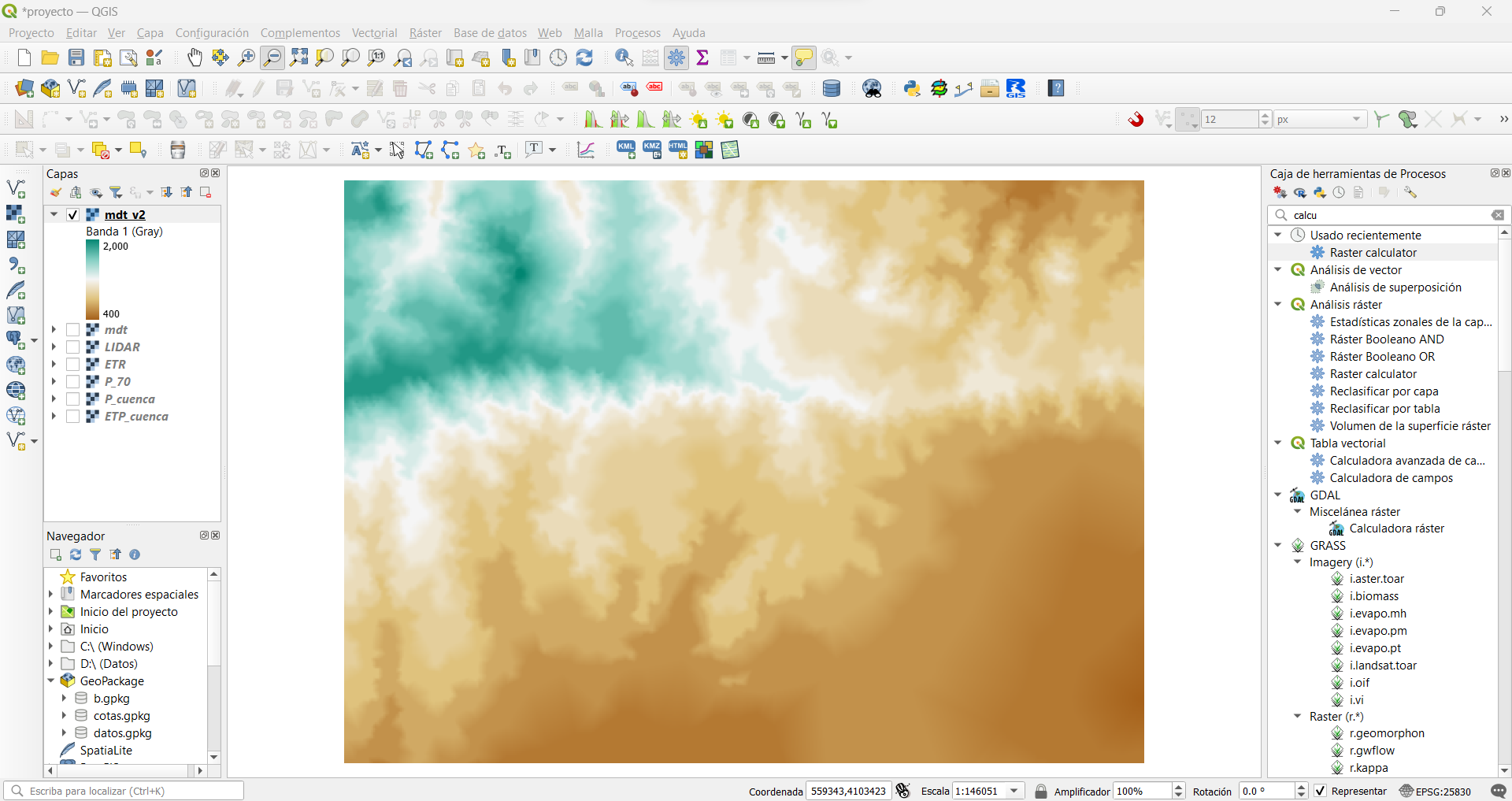Show statistical summary with the sigma icon
Image resolution: width=1512 pixels, height=801 pixels.
pyautogui.click(x=703, y=57)
